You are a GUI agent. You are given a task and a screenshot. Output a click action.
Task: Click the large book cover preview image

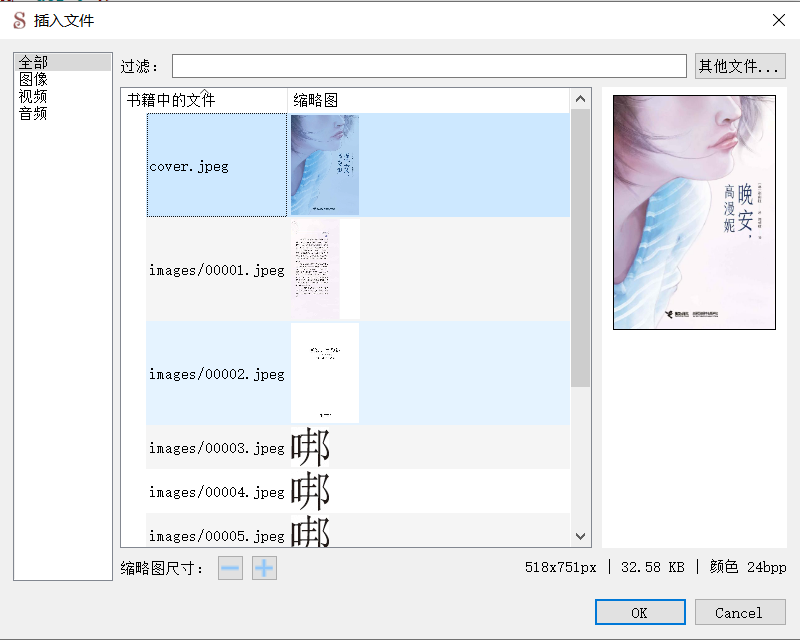pyautogui.click(x=694, y=212)
